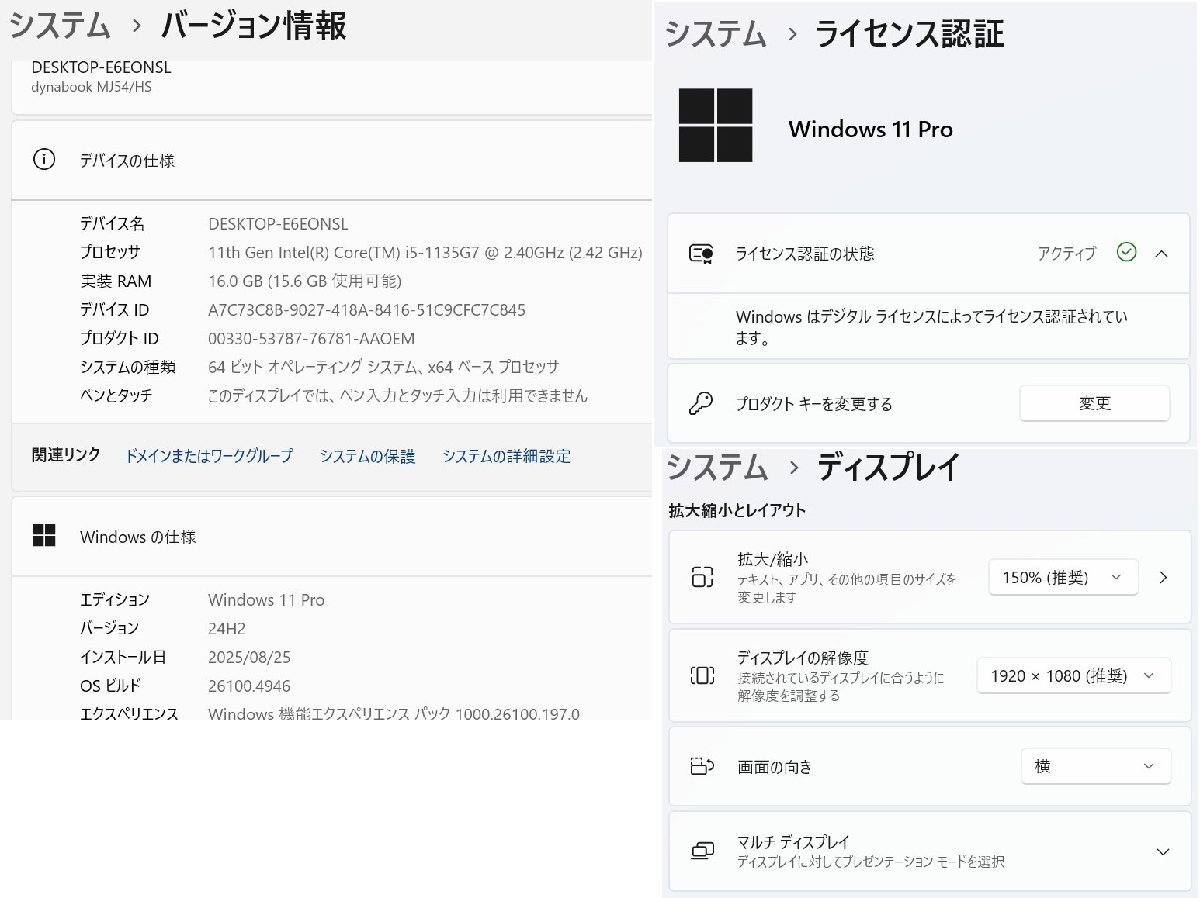Open the 1920 × 1080 resolution dropdown

[x=1073, y=676]
